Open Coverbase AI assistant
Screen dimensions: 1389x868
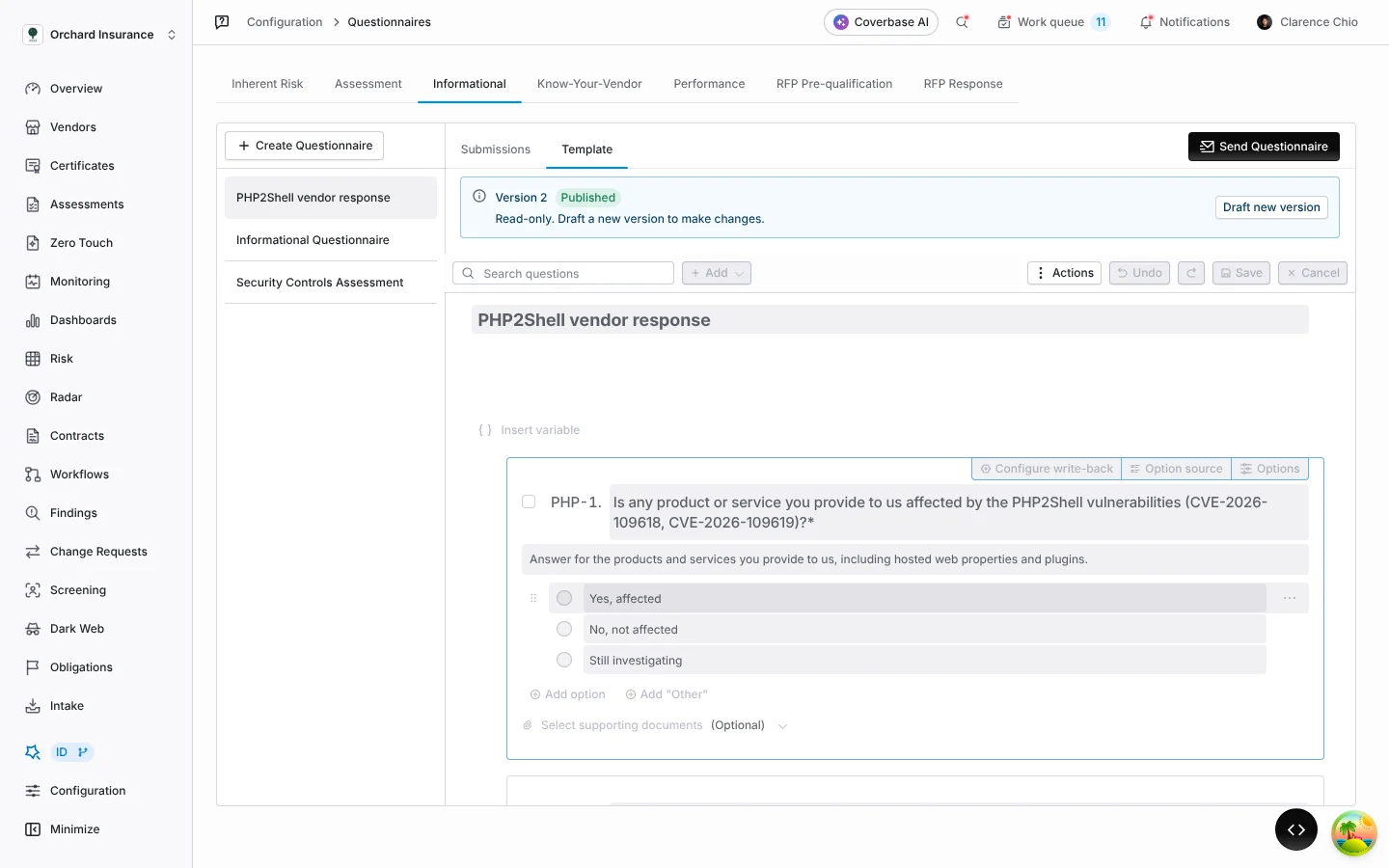[x=881, y=22]
